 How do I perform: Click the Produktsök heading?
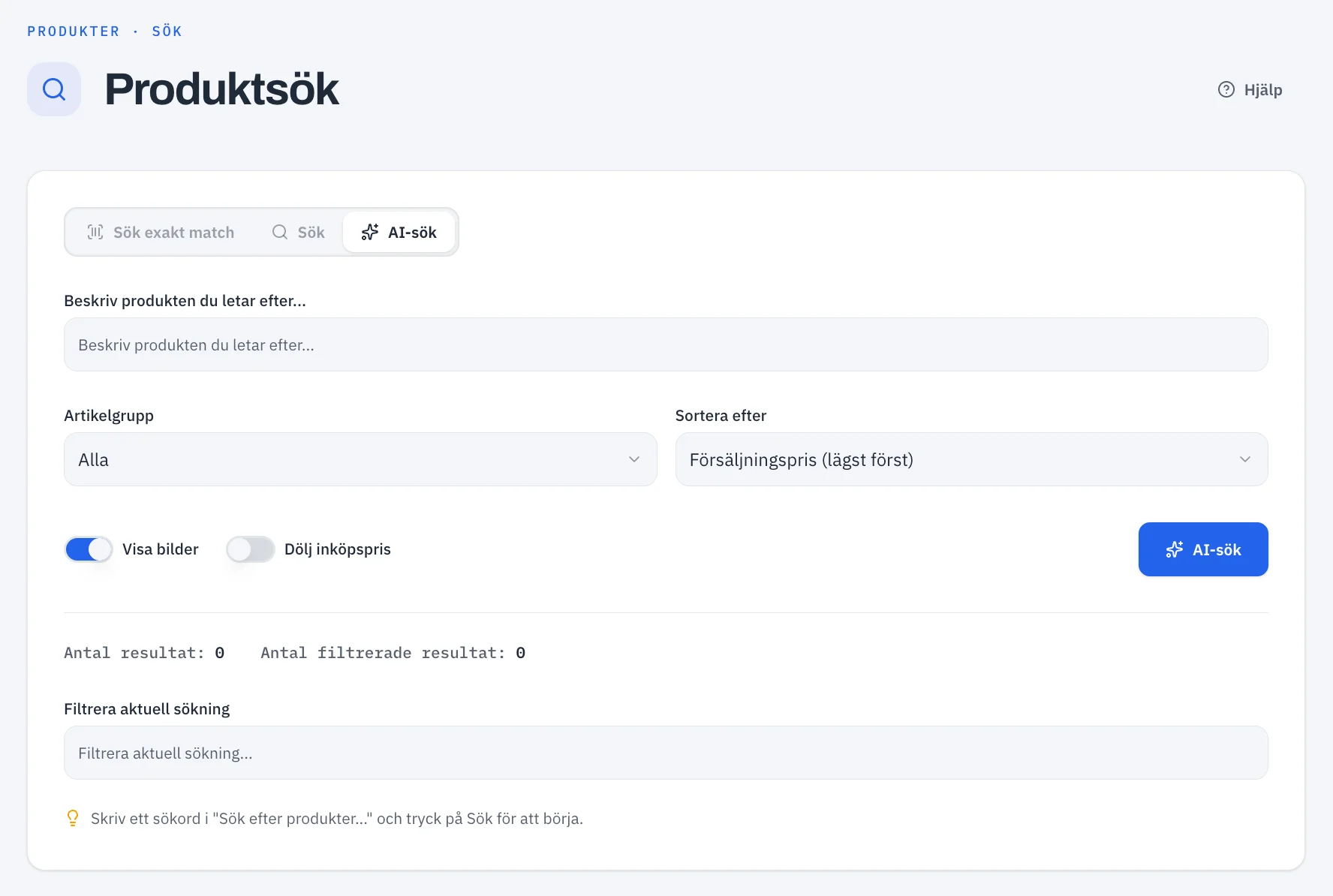(x=221, y=89)
